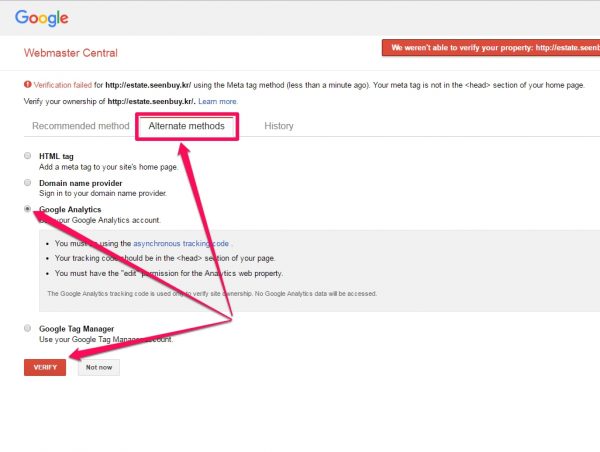The image size is (600, 452).
Task: Click the 'Google Analytics' option label text
Action: coord(72,210)
